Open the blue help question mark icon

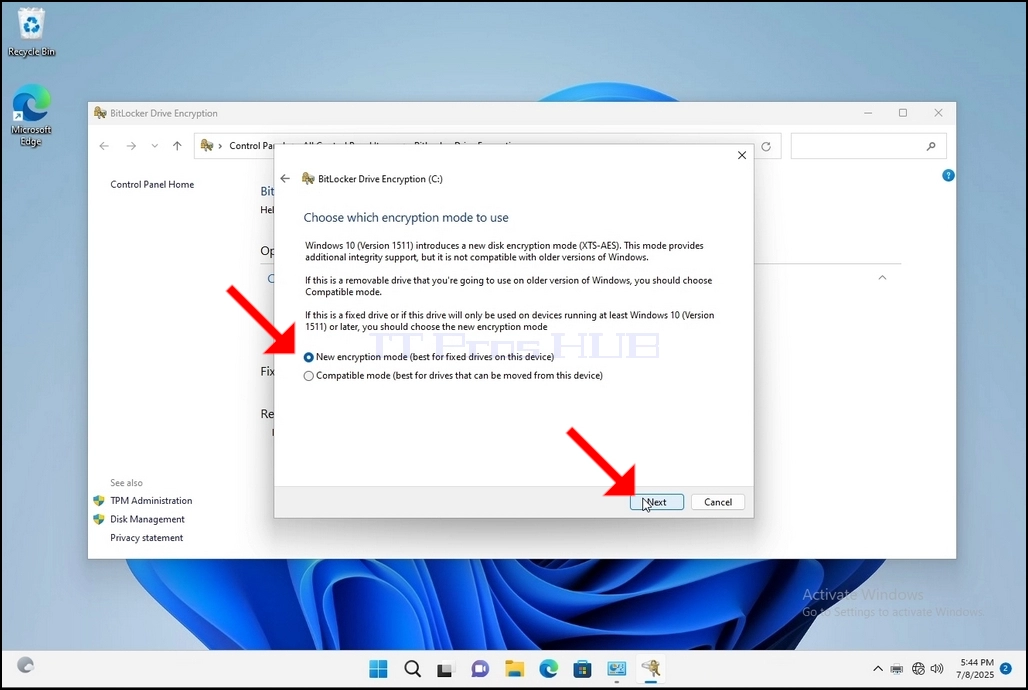click(x=948, y=175)
